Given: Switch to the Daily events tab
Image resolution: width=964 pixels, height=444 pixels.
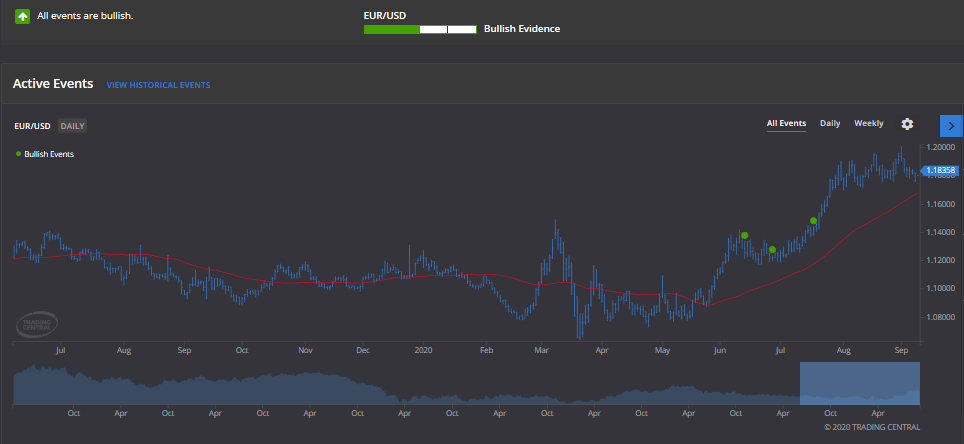Looking at the screenshot, I should (x=830, y=124).
